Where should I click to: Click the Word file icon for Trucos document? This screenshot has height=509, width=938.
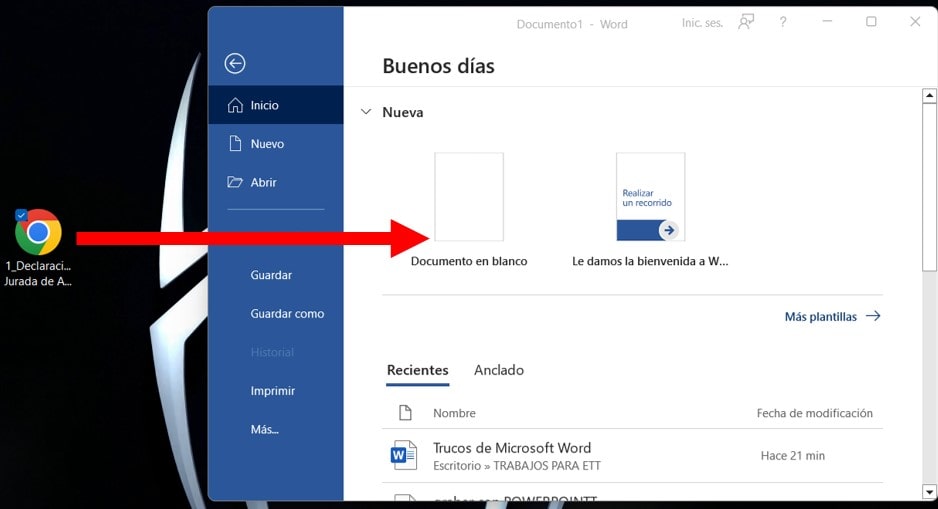(404, 456)
